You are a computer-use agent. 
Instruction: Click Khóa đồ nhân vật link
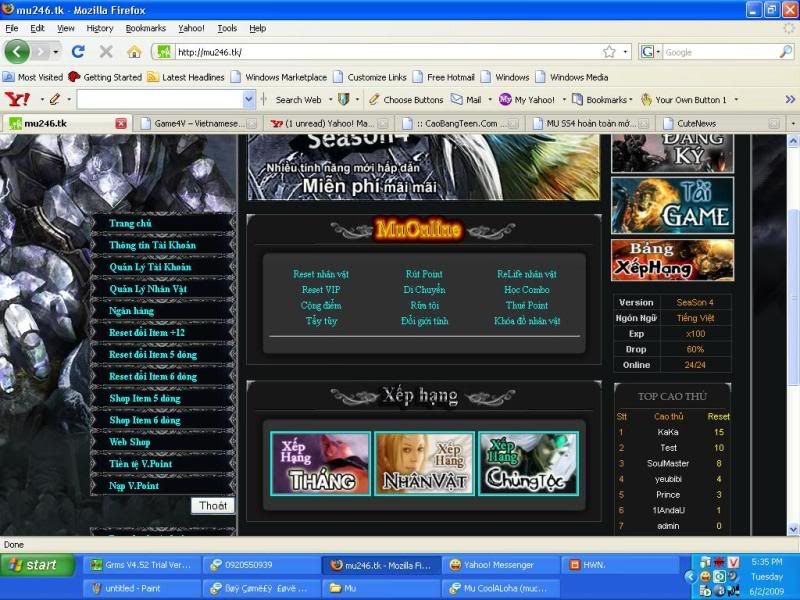click(527, 321)
